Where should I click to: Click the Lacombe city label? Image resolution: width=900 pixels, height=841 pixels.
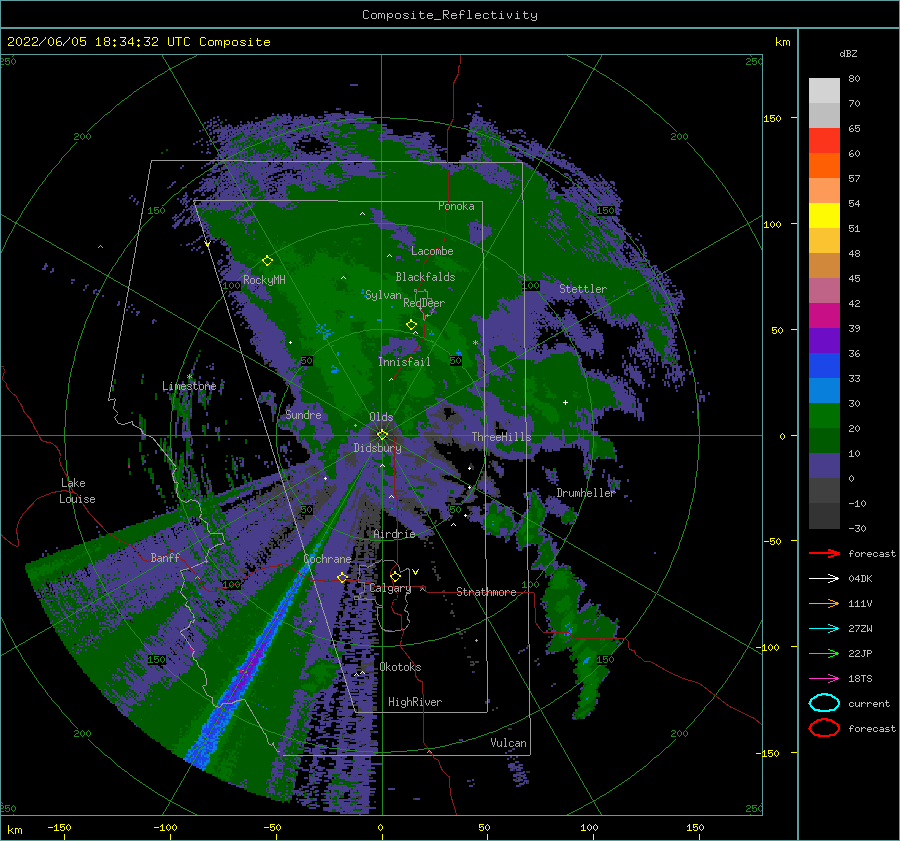pyautogui.click(x=432, y=251)
